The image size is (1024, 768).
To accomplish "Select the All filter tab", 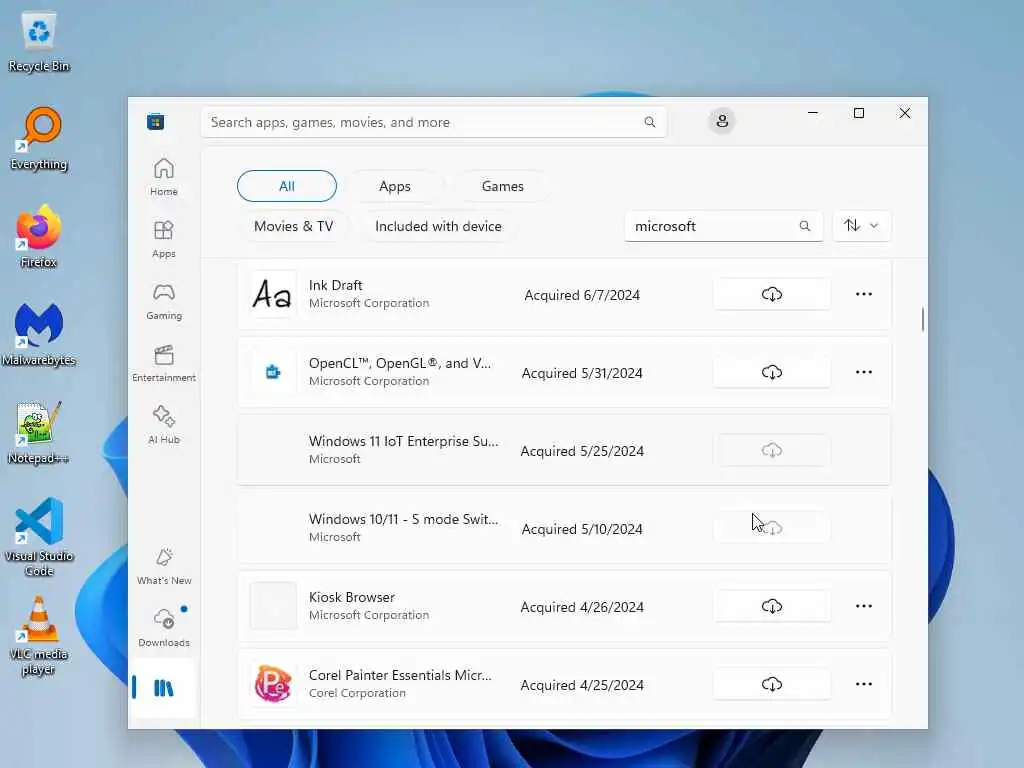I will pyautogui.click(x=287, y=186).
